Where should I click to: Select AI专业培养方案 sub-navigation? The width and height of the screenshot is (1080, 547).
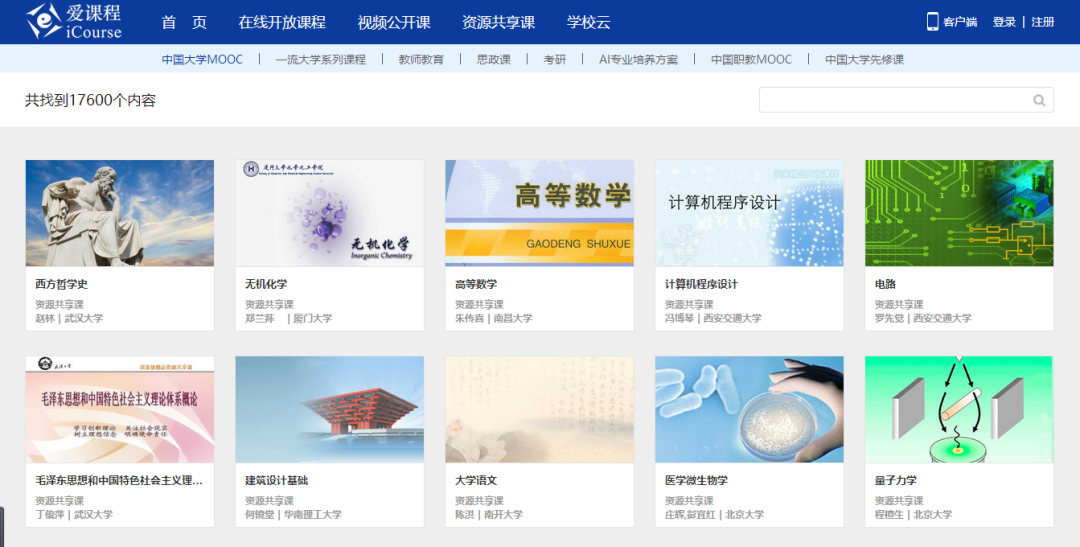pyautogui.click(x=638, y=59)
